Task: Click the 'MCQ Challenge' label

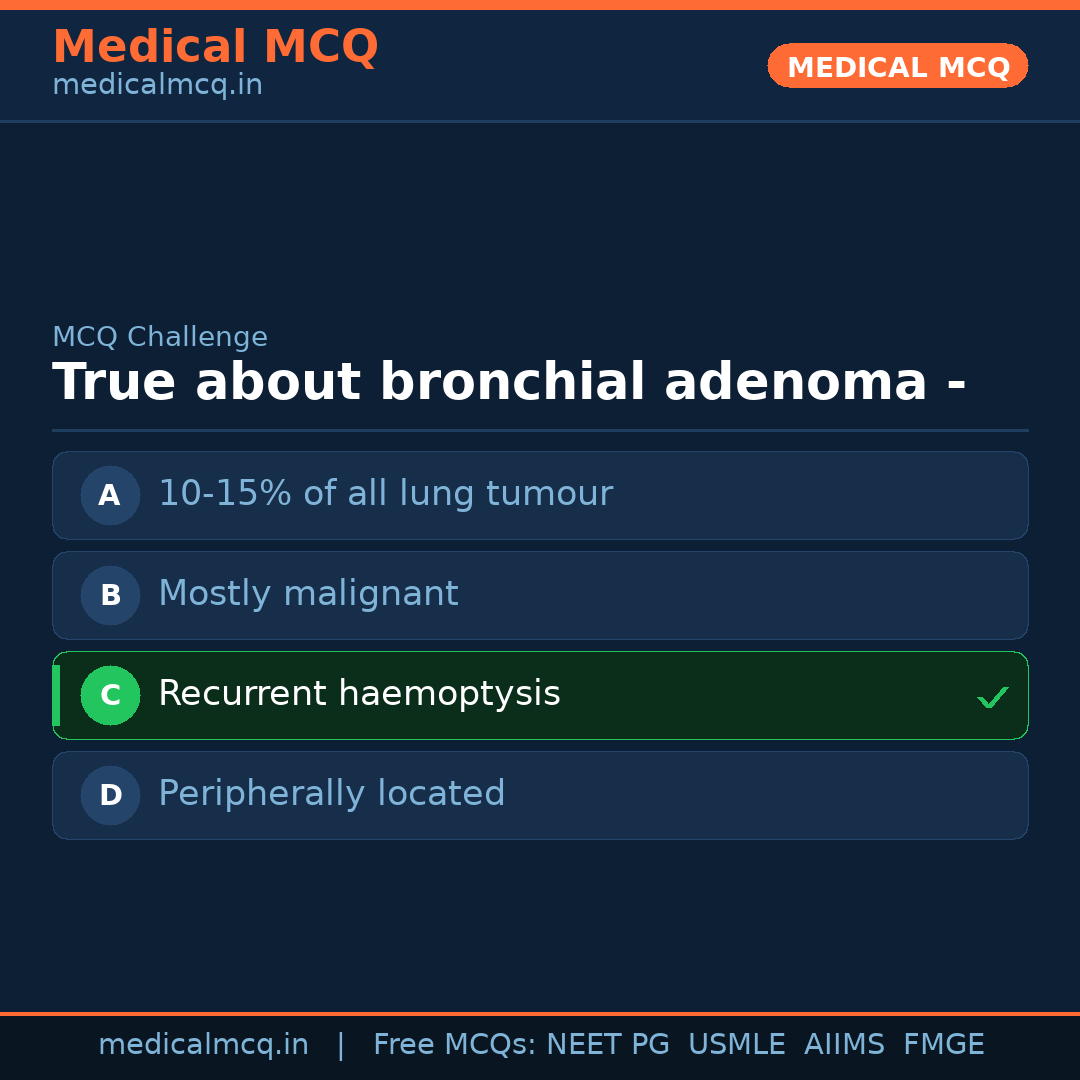Action: (x=160, y=338)
